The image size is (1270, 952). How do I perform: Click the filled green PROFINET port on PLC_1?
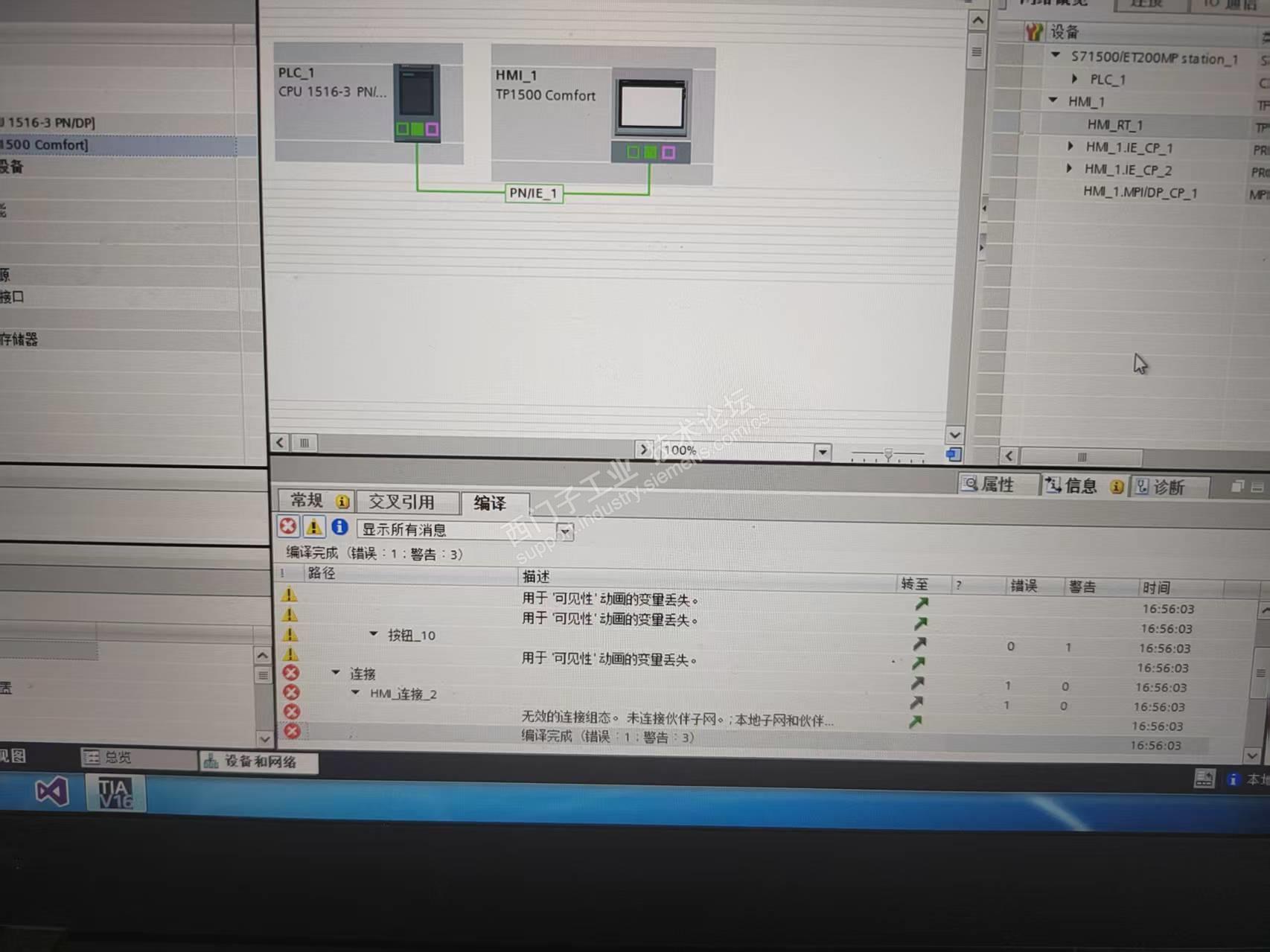[417, 130]
